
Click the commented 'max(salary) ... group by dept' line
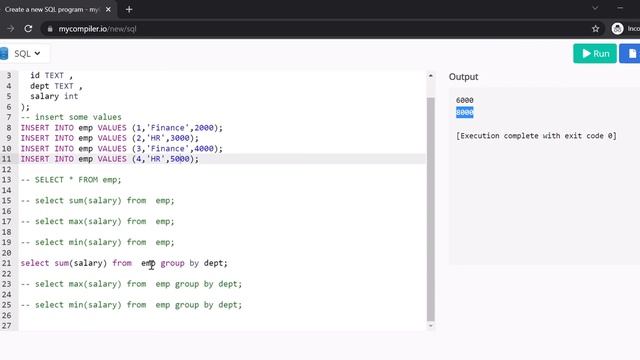click(131, 284)
